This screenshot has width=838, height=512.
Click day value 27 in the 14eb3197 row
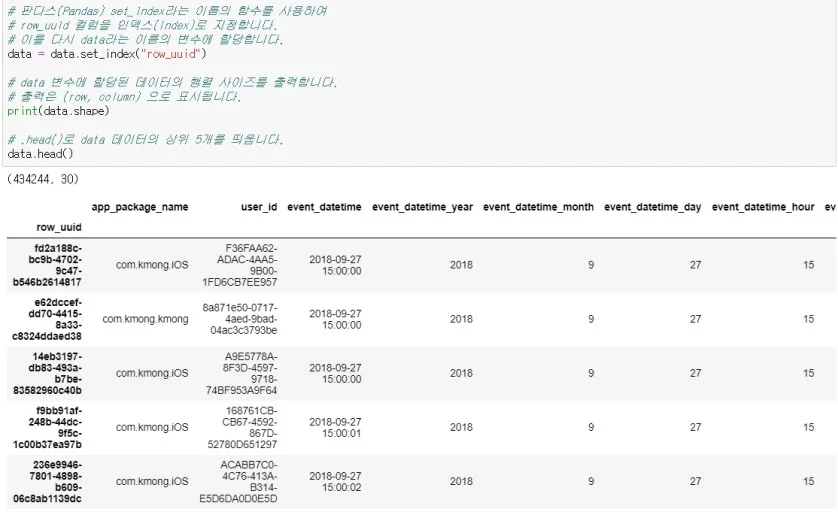click(x=695, y=373)
